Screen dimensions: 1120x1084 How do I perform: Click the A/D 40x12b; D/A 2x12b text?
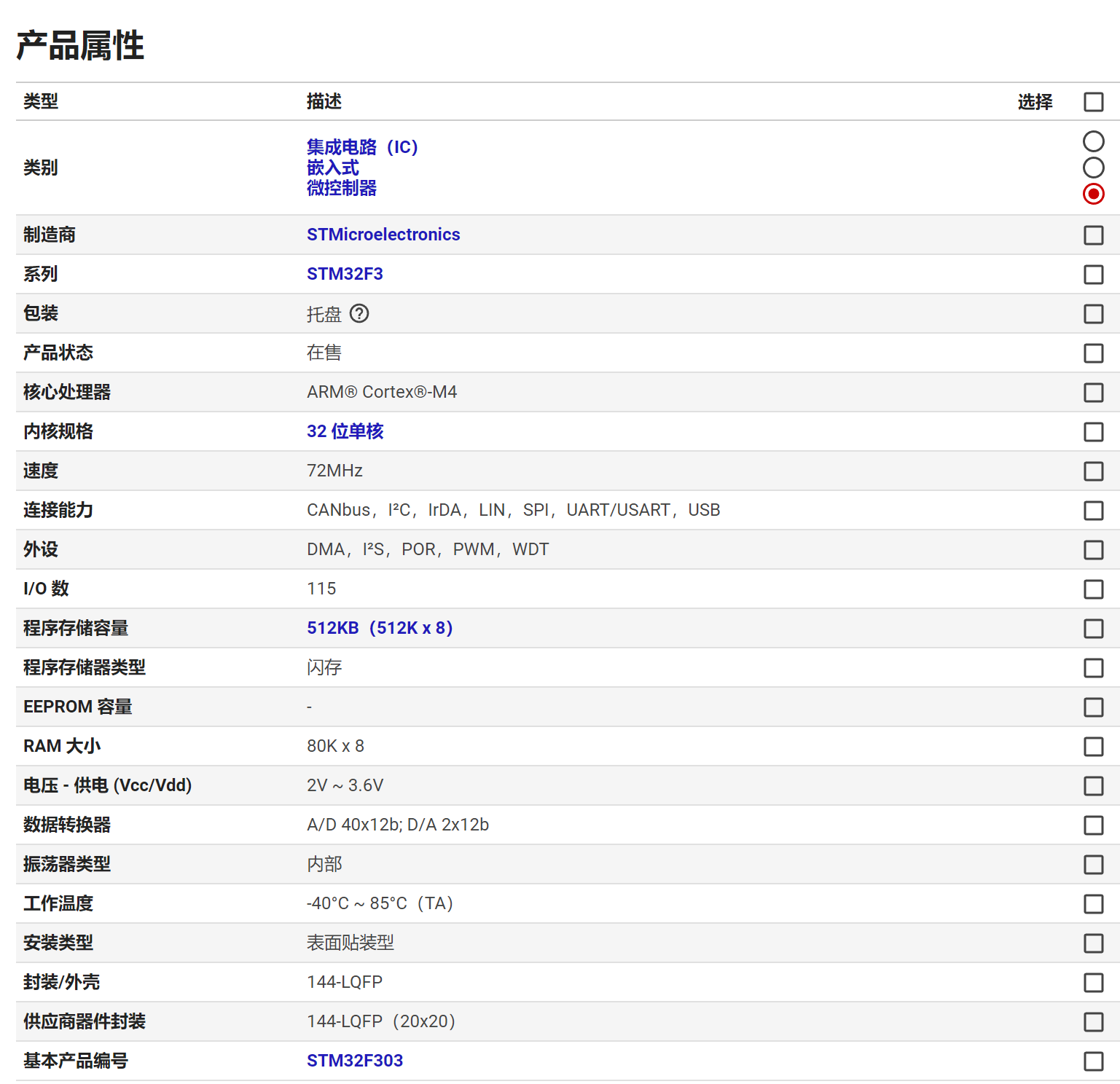coord(398,825)
